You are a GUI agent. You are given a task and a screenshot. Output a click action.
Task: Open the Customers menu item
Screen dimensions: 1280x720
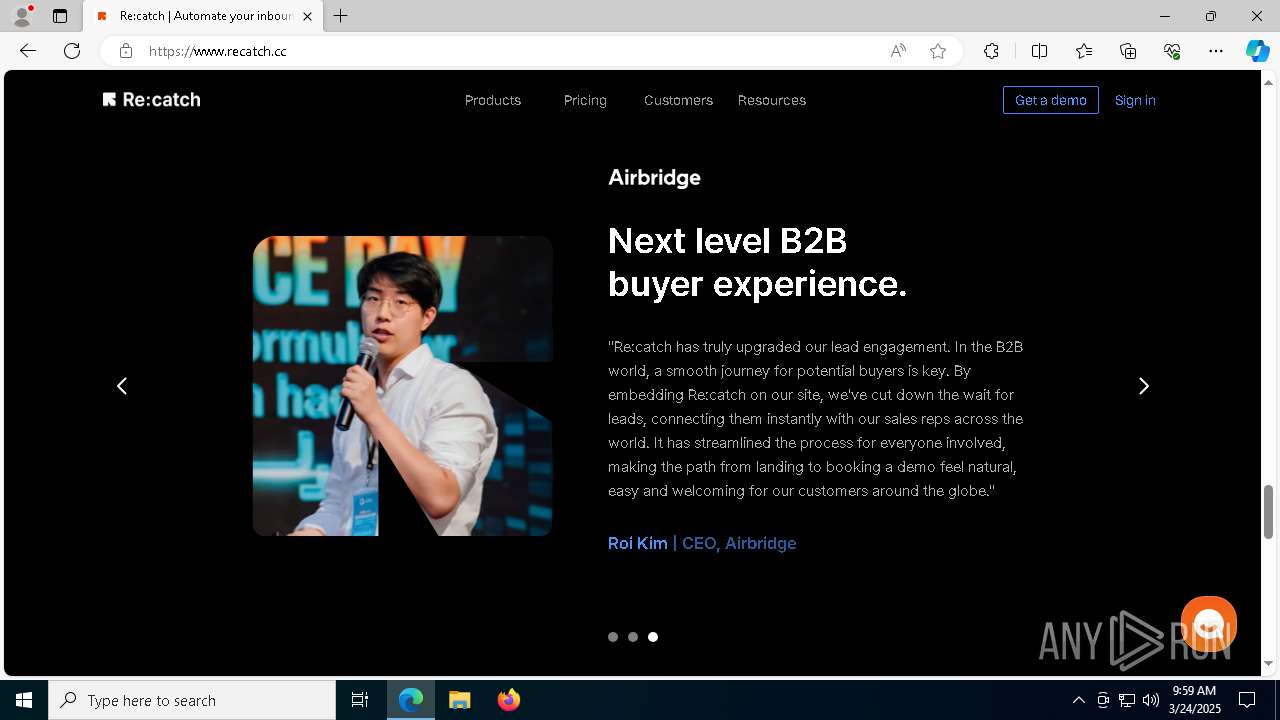click(x=678, y=100)
